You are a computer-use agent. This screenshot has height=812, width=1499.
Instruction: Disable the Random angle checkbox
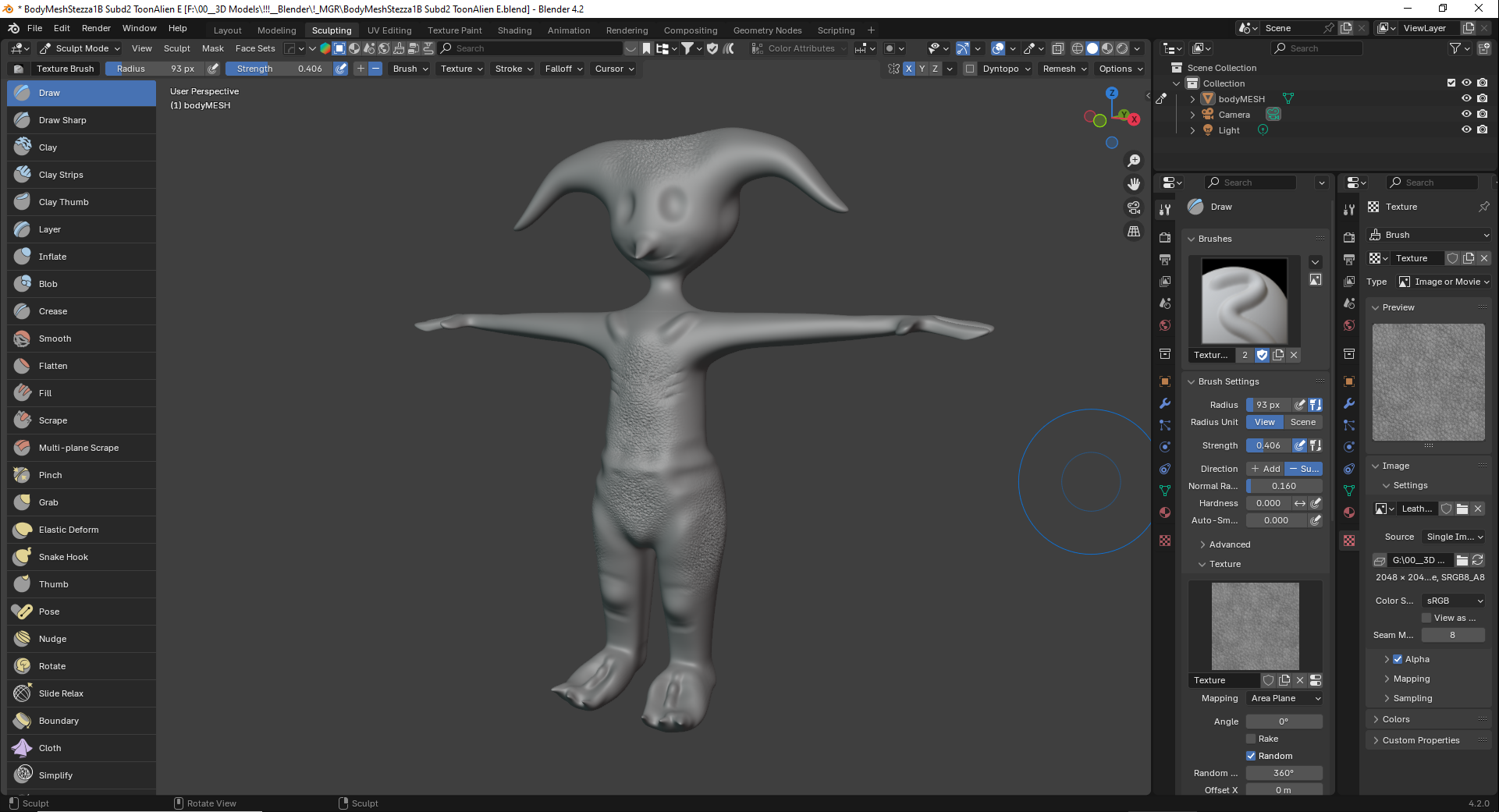tap(1251, 756)
